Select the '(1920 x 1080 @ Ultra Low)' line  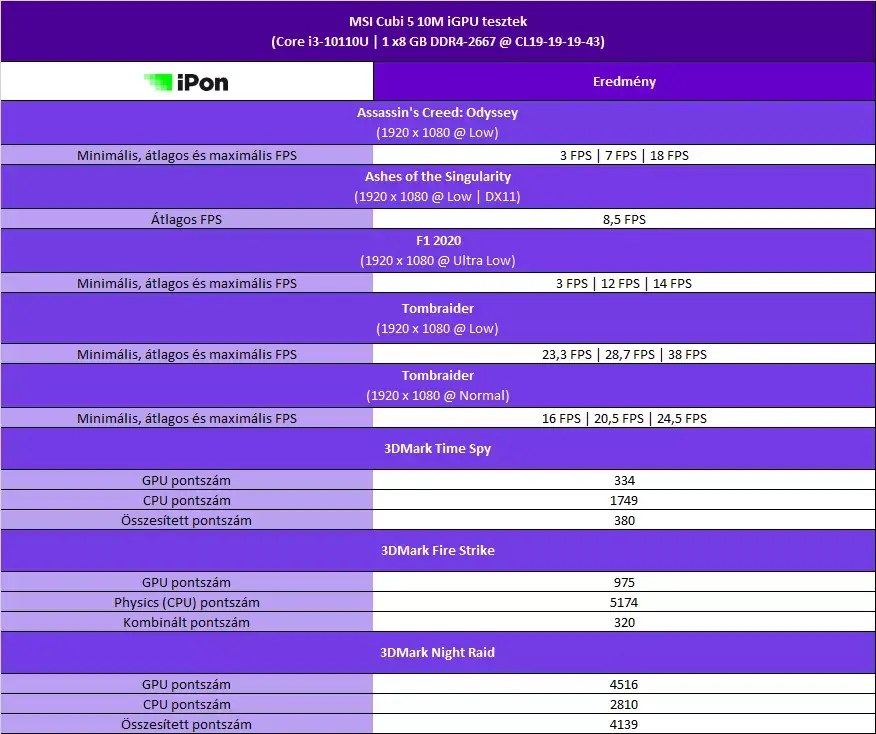(x=437, y=261)
